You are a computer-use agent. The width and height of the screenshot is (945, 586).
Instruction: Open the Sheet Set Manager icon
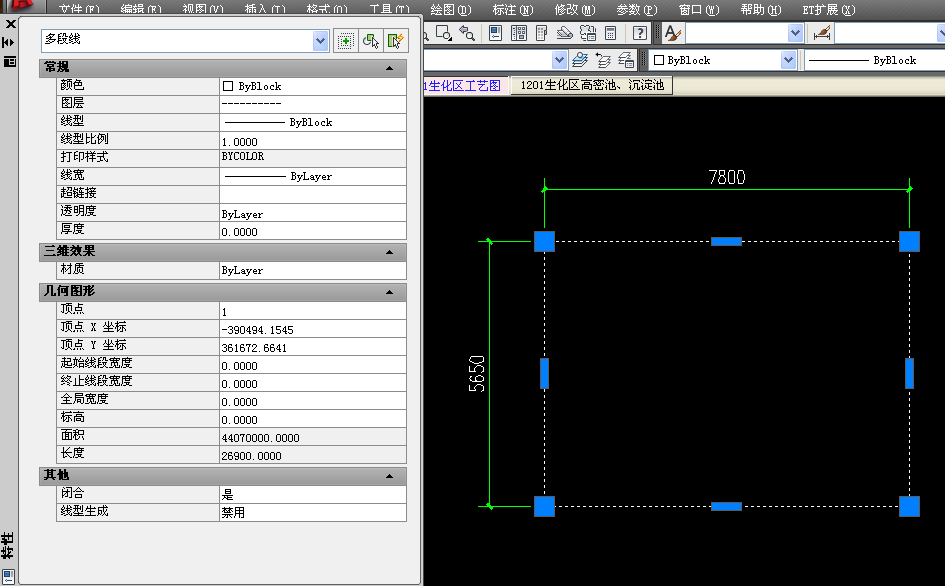tap(565, 33)
